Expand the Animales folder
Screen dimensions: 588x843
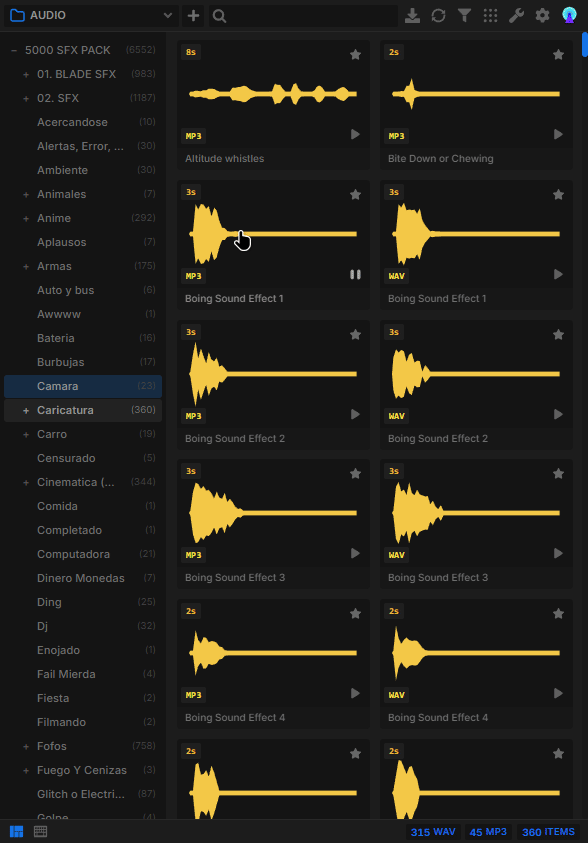[x=26, y=195]
